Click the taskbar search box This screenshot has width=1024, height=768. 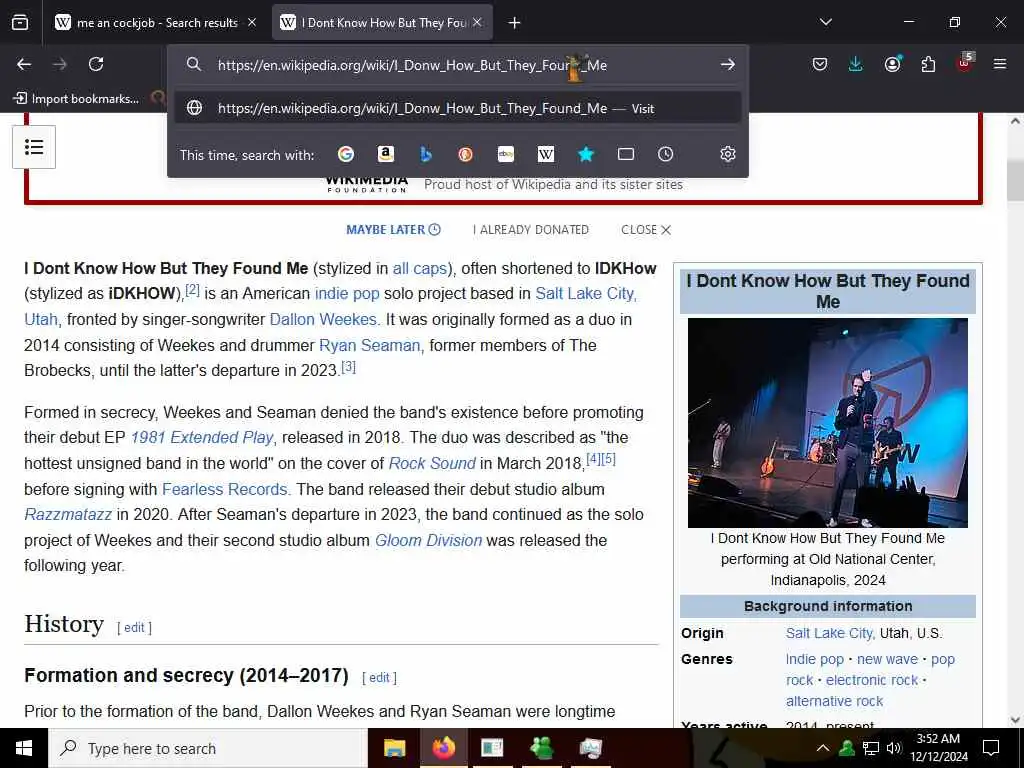point(208,748)
